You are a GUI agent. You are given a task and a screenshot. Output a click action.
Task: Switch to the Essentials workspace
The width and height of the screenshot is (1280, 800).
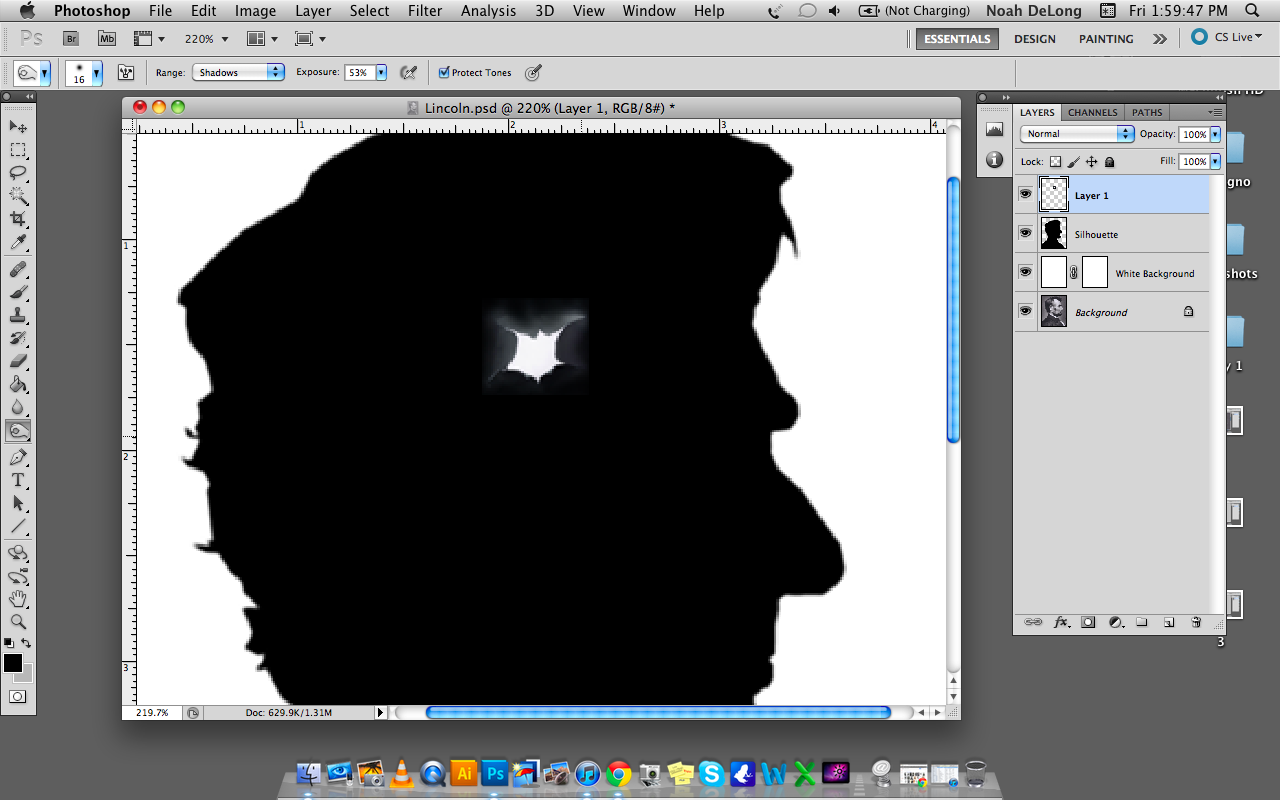tap(957, 39)
